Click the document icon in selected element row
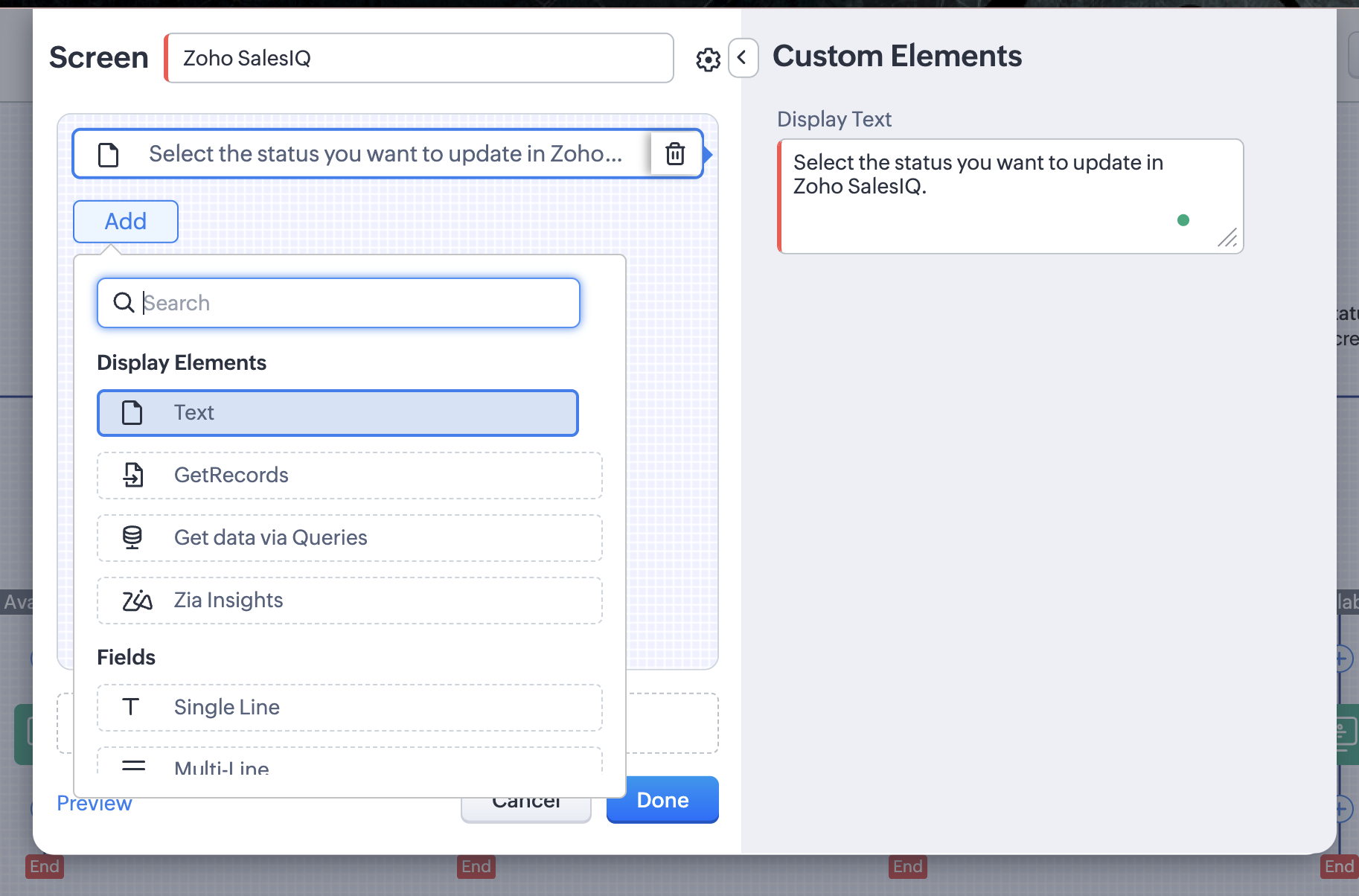1359x896 pixels. tap(109, 155)
